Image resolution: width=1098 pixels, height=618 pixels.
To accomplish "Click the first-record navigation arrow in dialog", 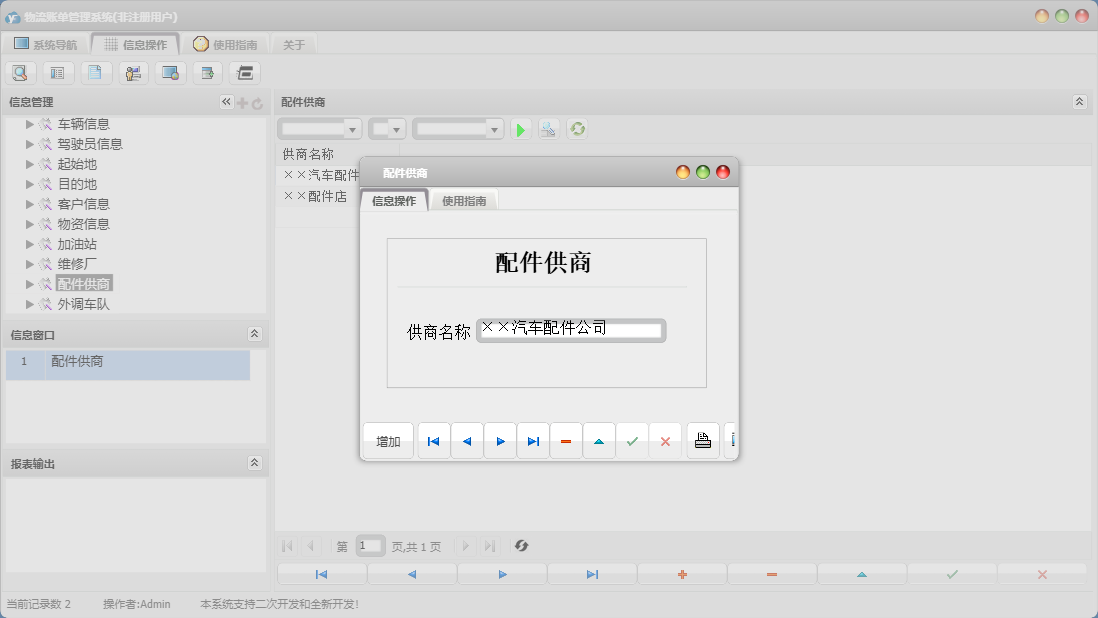I will (432, 440).
